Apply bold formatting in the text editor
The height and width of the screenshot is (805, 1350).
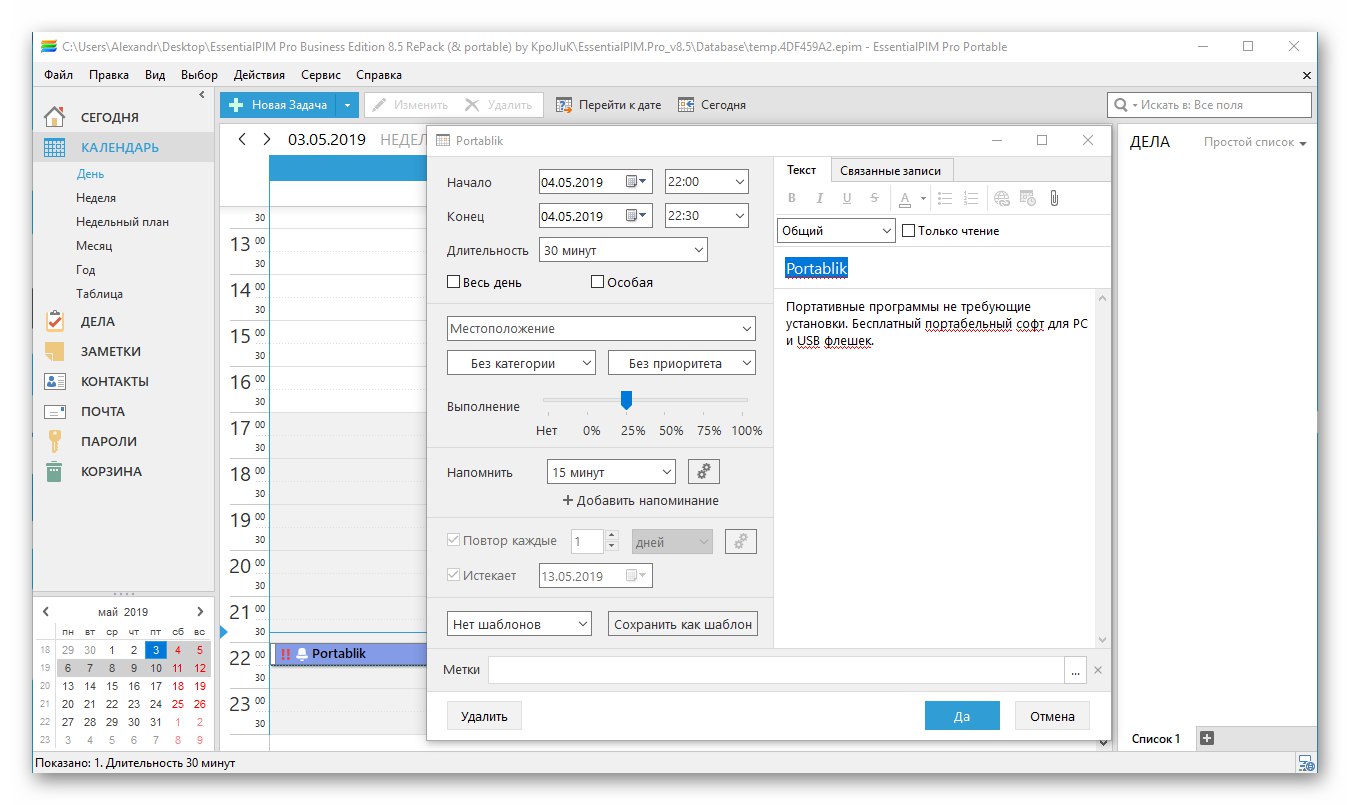[x=792, y=199]
